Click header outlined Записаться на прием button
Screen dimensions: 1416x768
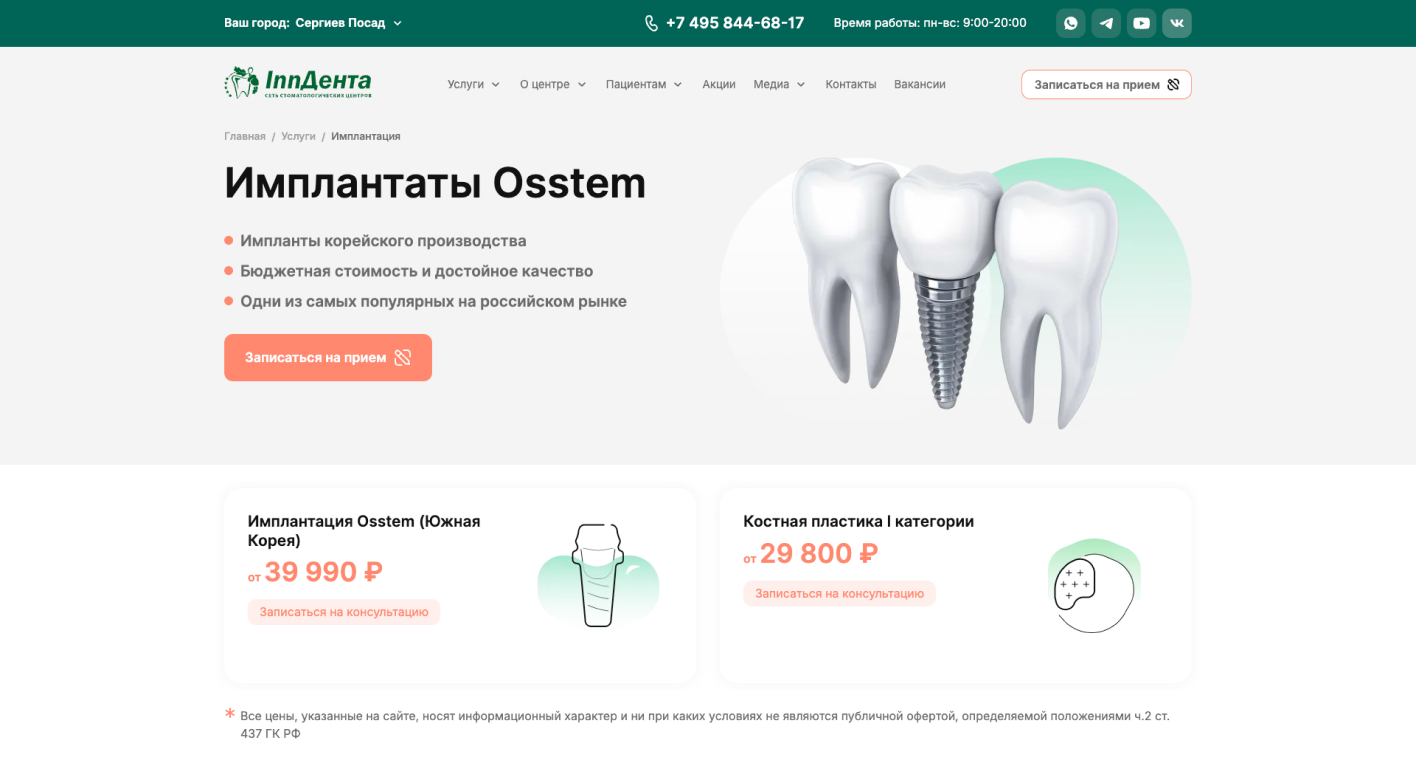pyautogui.click(x=1106, y=84)
